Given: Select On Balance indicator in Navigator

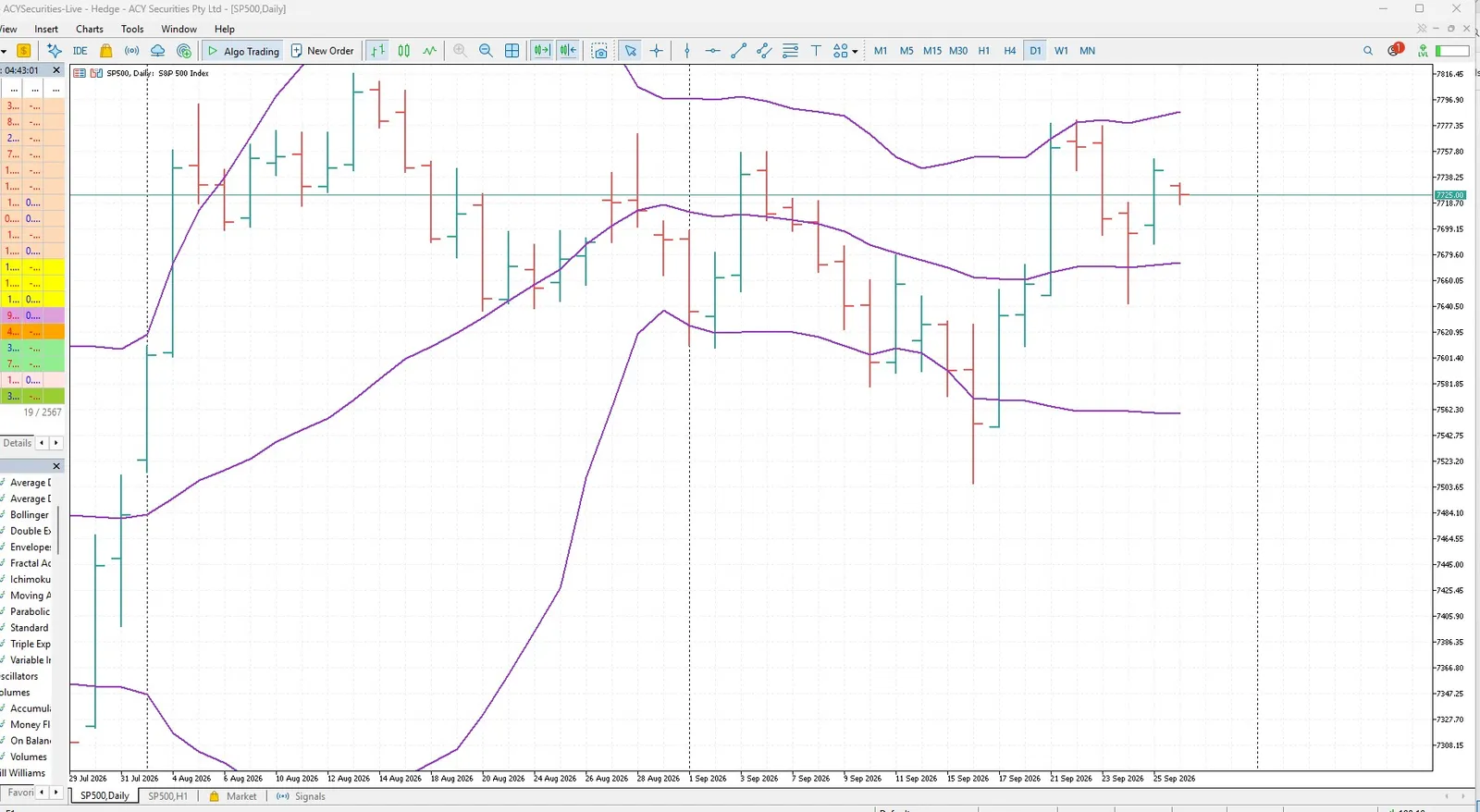Looking at the screenshot, I should pos(31,741).
